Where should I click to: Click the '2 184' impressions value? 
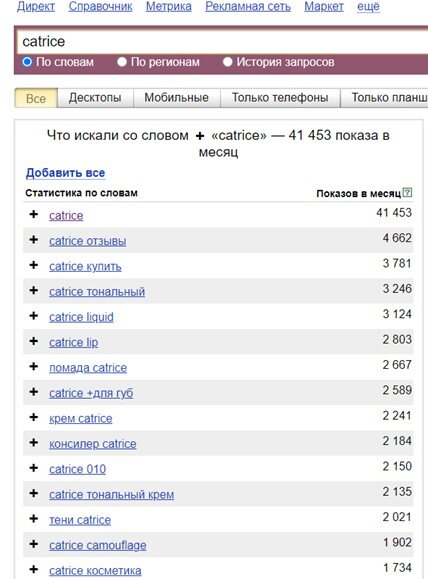(397, 441)
